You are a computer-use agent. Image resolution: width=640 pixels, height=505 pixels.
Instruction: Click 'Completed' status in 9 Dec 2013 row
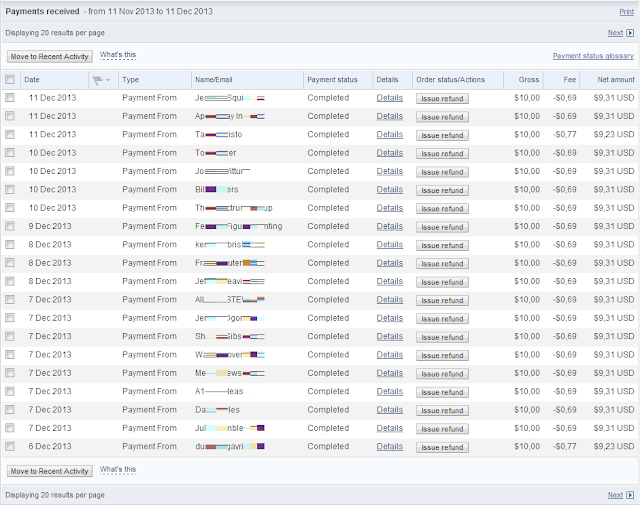coord(328,226)
